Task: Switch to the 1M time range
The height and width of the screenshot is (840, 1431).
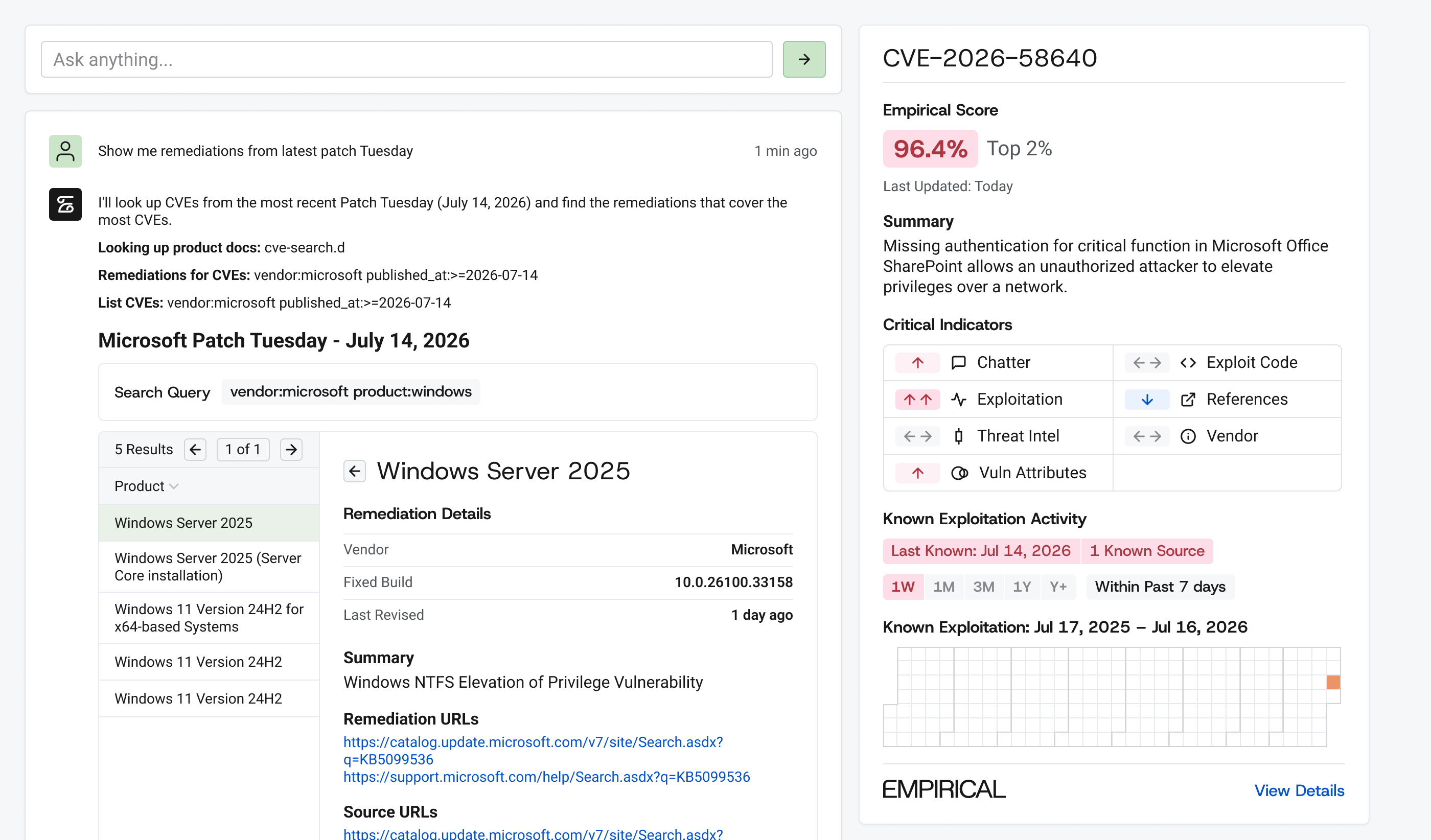Action: [944, 587]
